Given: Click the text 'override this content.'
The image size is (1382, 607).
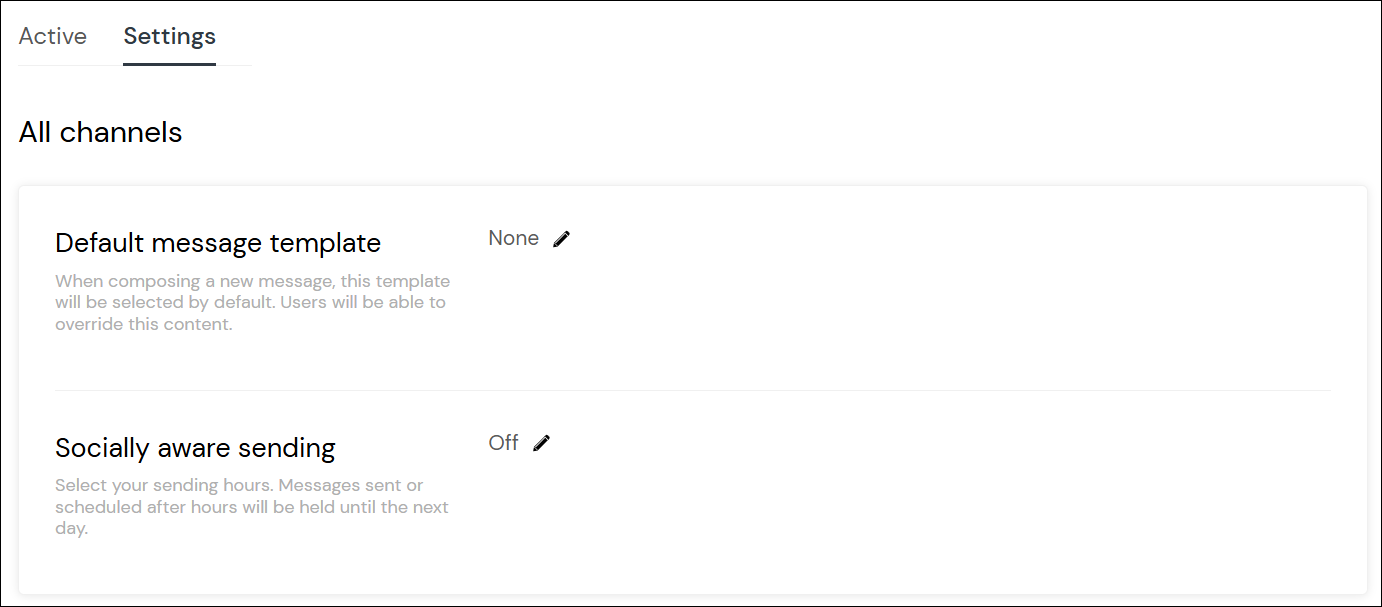Looking at the screenshot, I should [143, 324].
